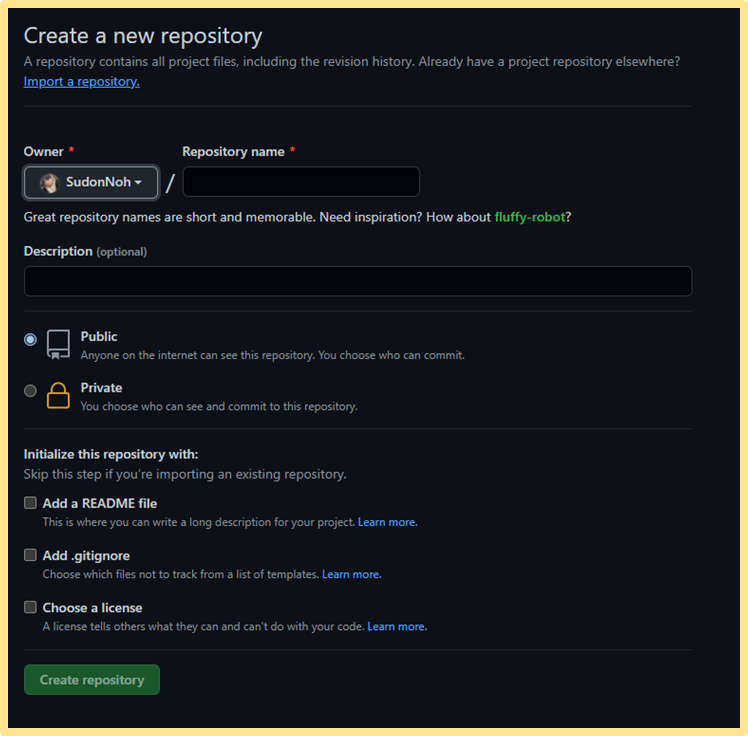Image resolution: width=748 pixels, height=736 pixels.
Task: Click the Choose a license label
Action: coord(92,608)
